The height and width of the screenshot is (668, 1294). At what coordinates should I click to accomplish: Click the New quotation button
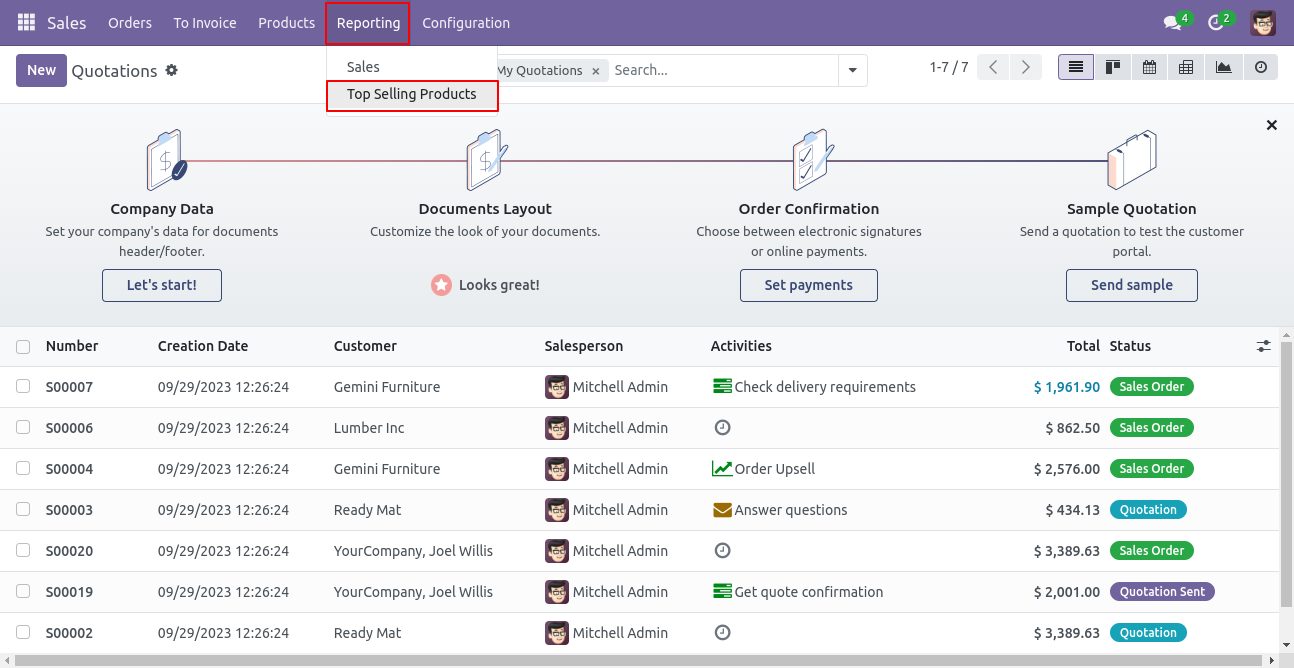point(41,70)
